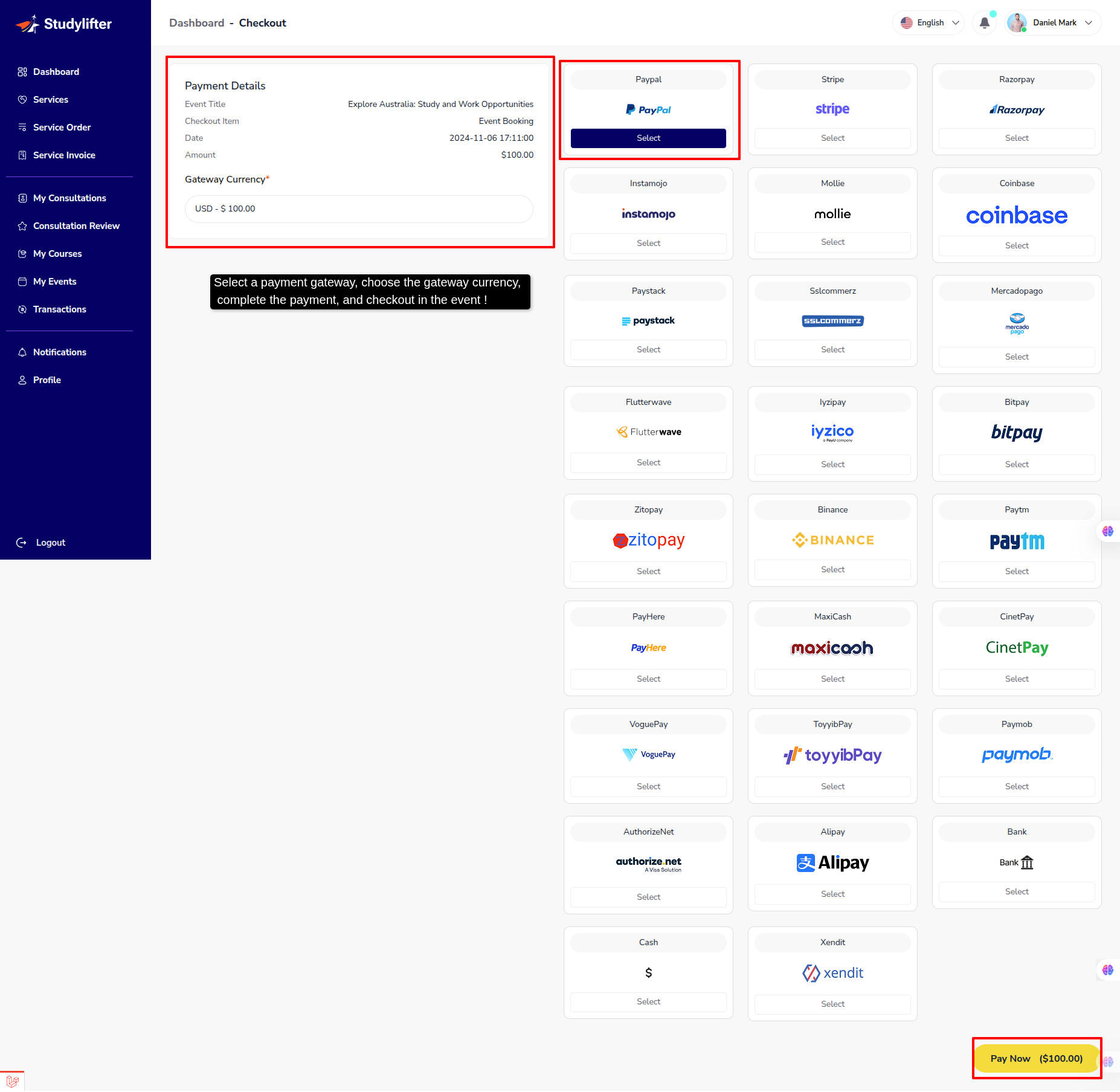Viewport: 1120px width, 1092px height.
Task: Open Service Invoice in sidebar
Action: point(64,155)
